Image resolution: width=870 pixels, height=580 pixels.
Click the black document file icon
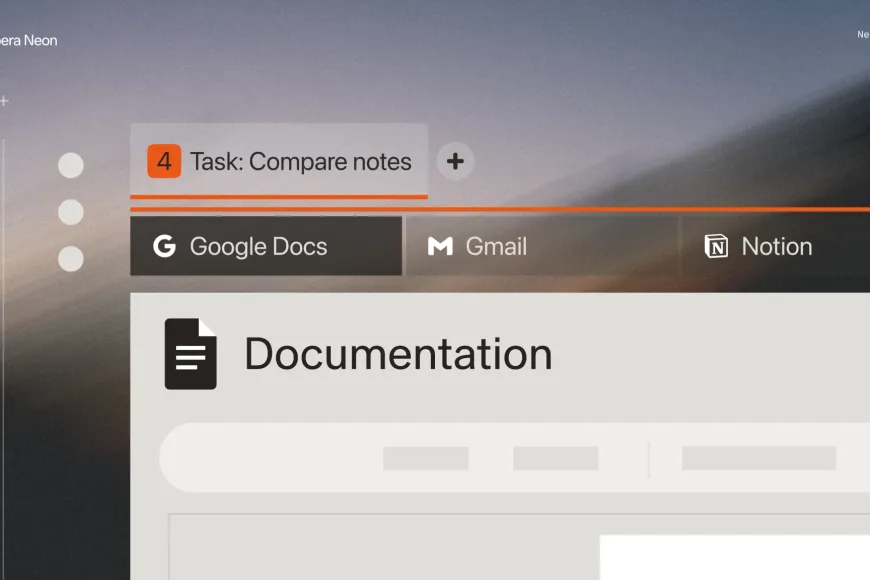(190, 354)
